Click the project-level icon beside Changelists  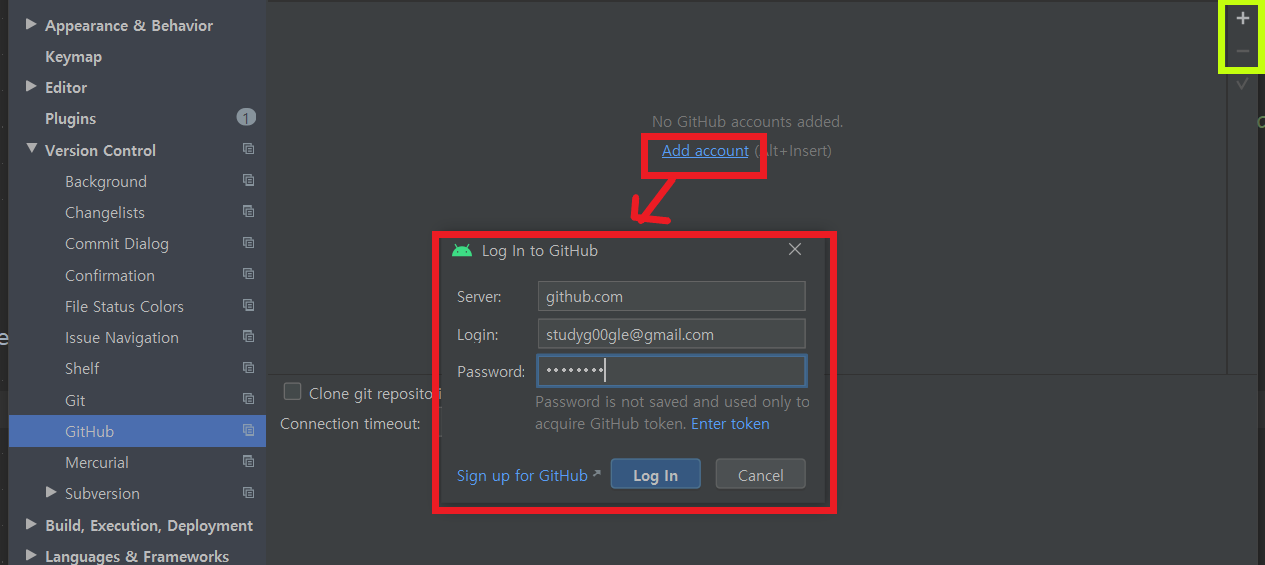pos(248,212)
